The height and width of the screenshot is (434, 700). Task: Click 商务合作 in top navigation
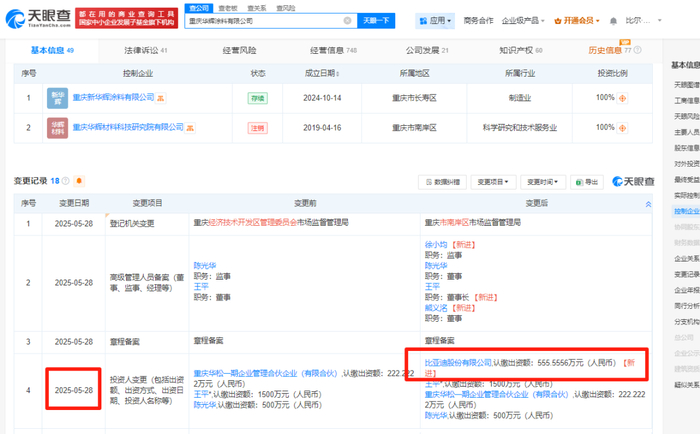click(479, 21)
